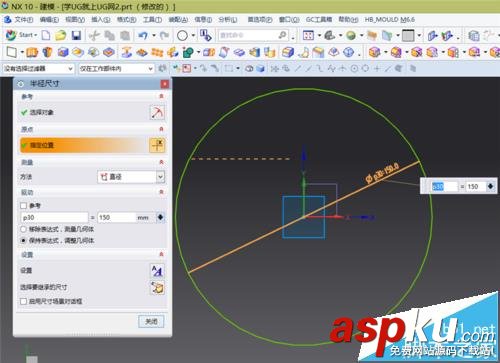
Task: Click the green unite boolean icon
Action: coord(188,52)
